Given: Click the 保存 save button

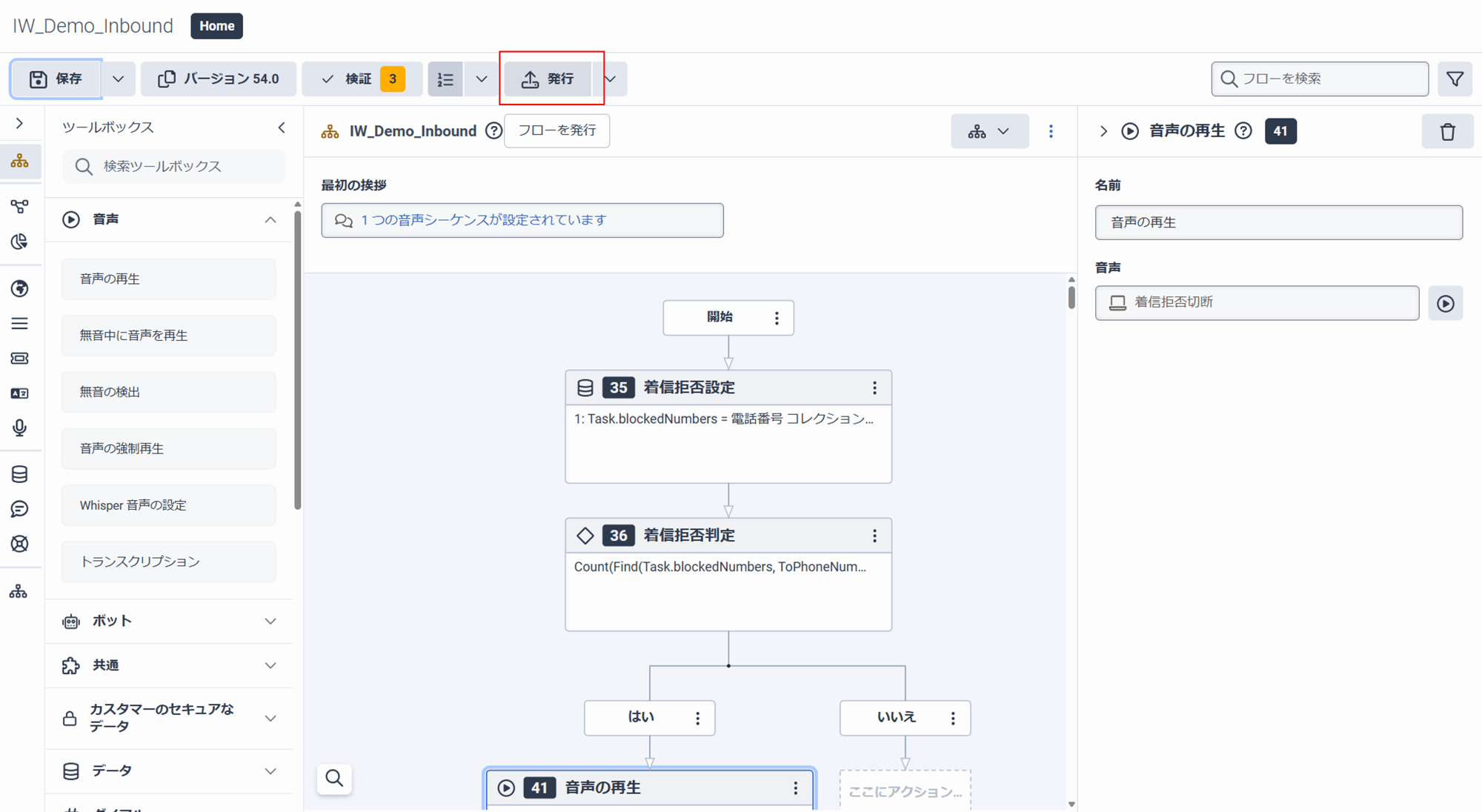Looking at the screenshot, I should coord(56,79).
